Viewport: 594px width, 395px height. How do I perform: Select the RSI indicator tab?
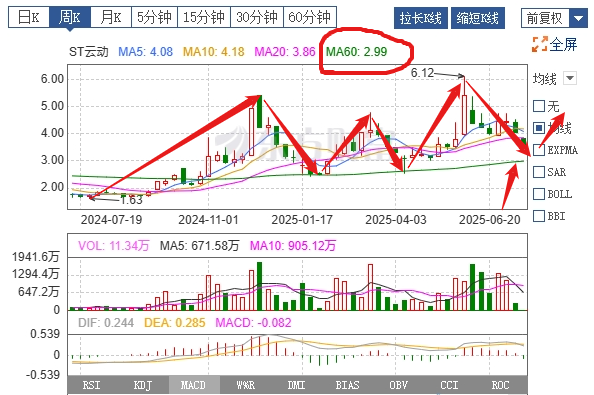point(92,385)
